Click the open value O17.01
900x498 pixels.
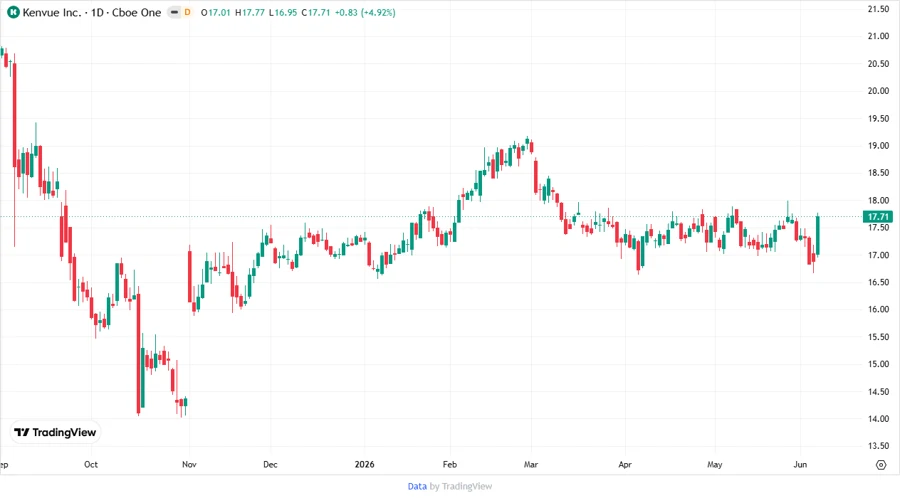[x=215, y=12]
